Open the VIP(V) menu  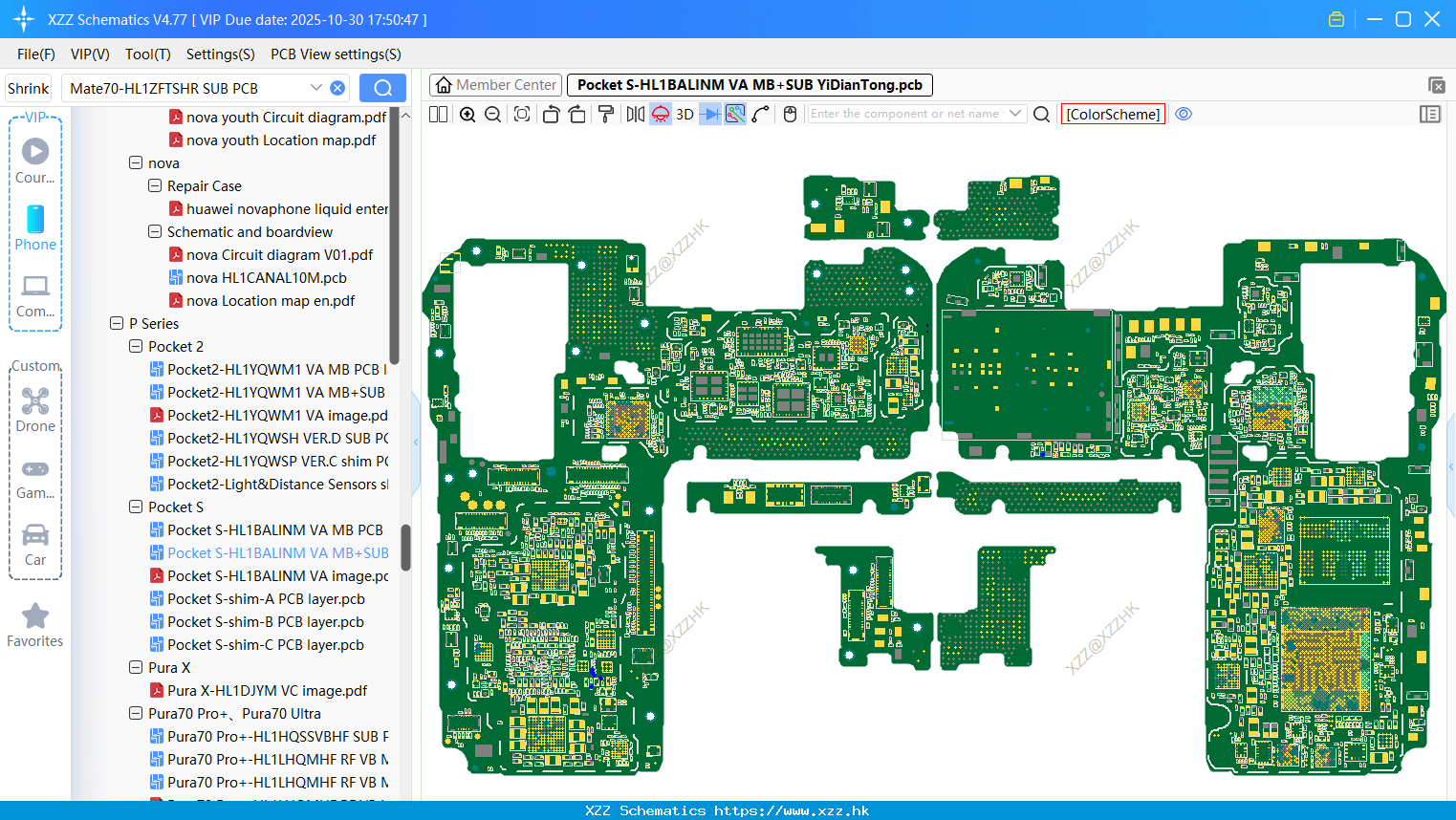point(90,54)
